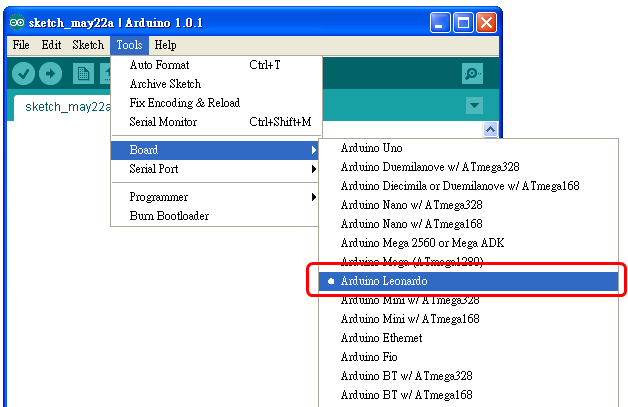The image size is (628, 407).
Task: Expand the Board submenu arrow
Action: click(x=314, y=150)
